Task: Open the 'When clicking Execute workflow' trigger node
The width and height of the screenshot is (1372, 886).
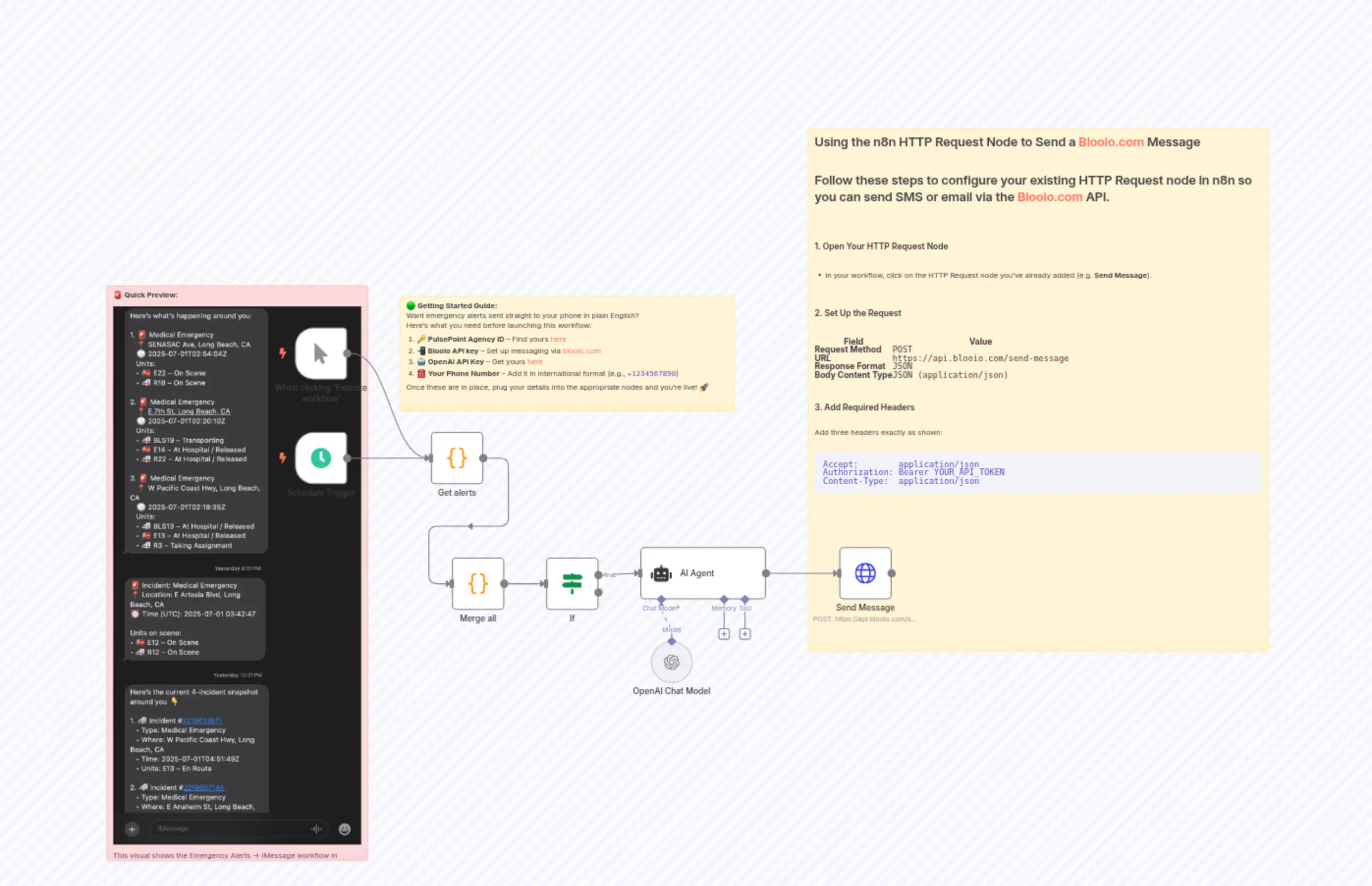Action: [x=321, y=354]
